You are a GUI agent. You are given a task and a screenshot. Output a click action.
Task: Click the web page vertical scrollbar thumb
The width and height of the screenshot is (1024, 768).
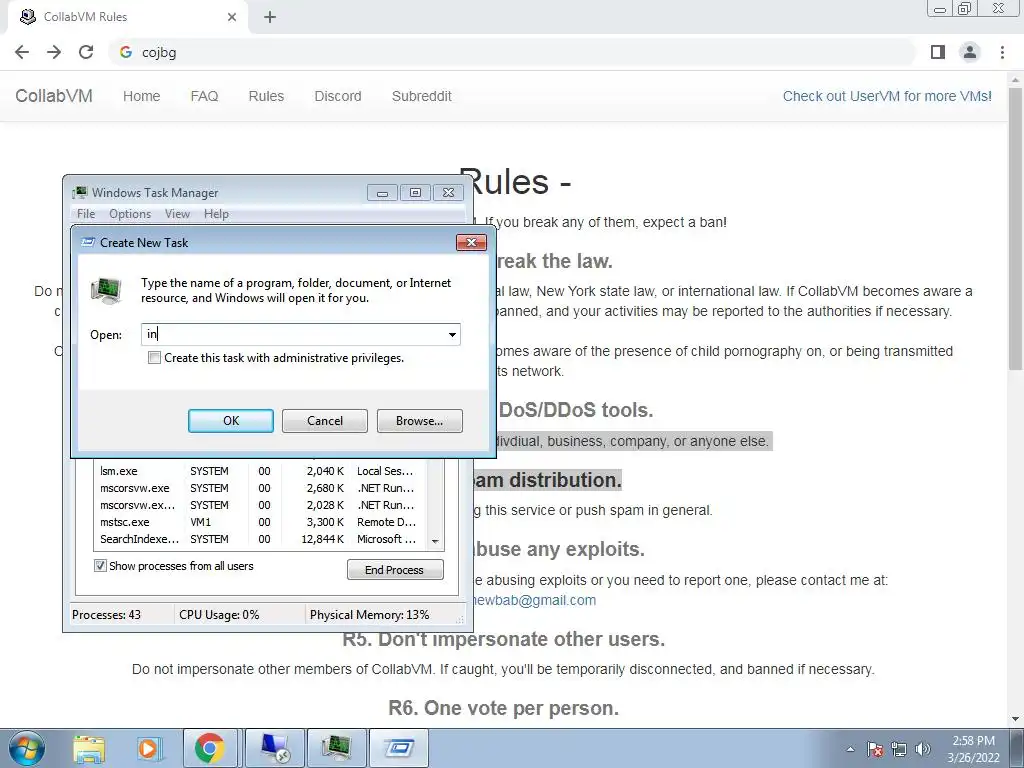click(1016, 229)
